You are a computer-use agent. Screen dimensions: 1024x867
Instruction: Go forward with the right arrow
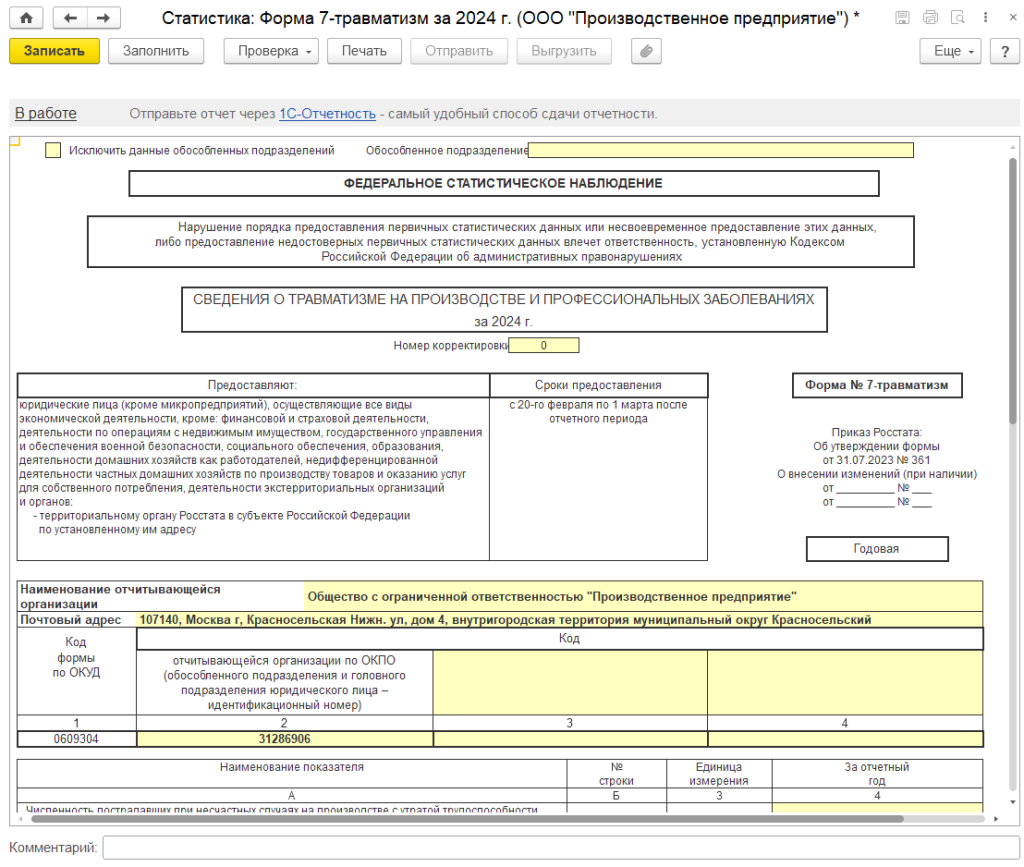pyautogui.click(x=103, y=18)
